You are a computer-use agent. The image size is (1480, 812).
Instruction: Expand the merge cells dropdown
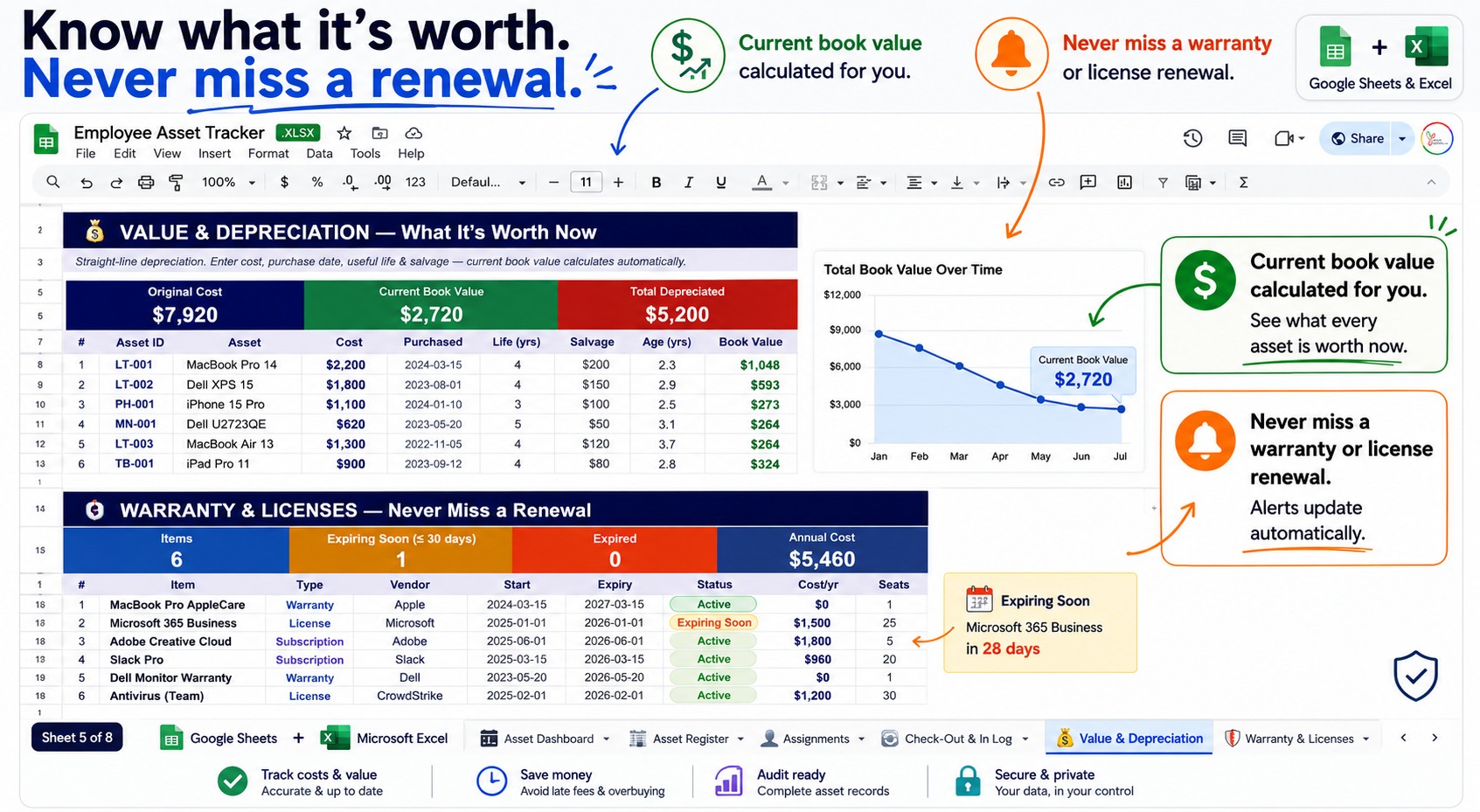tap(840, 183)
